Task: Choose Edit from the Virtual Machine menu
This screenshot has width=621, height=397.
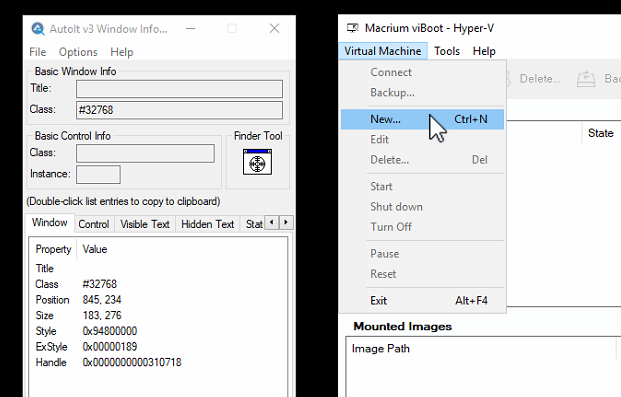Action: 423,139
